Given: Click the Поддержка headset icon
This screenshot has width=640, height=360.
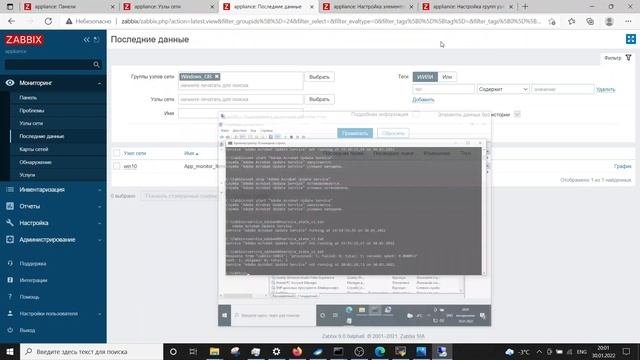Looking at the screenshot, I should click(x=10, y=263).
